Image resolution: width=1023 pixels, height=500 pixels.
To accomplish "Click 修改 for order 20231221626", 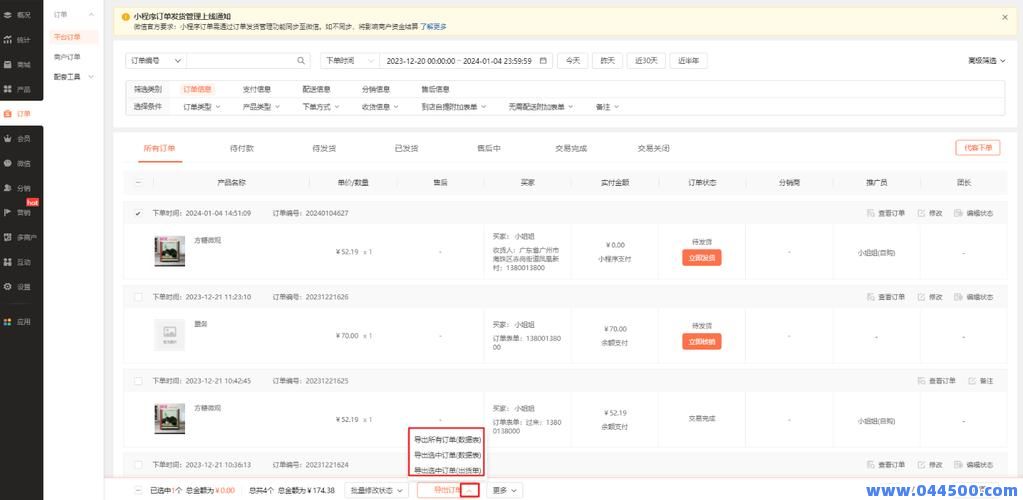I will coord(930,297).
